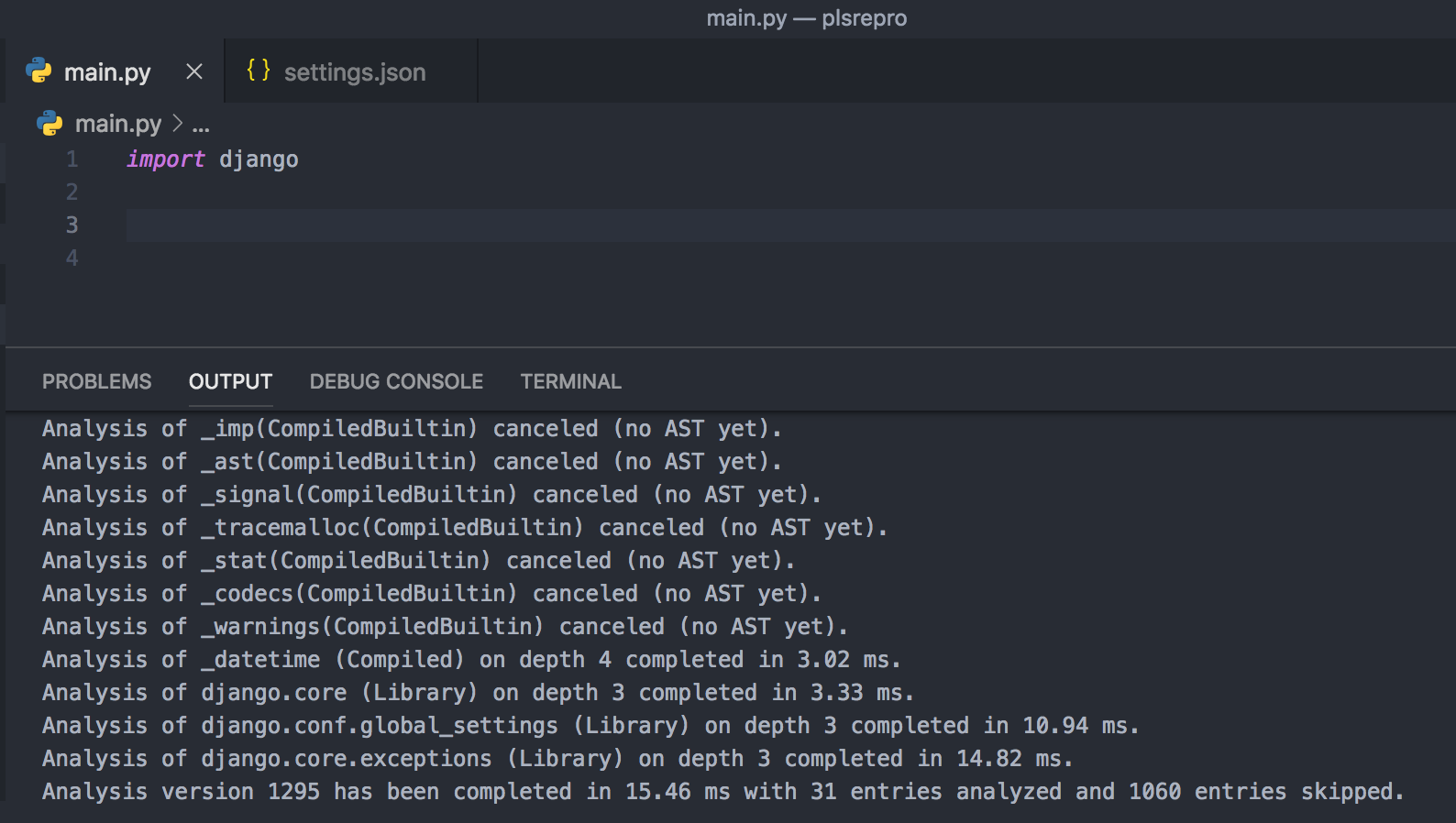Click the window title 'main.py — plsrepro'

click(x=807, y=18)
